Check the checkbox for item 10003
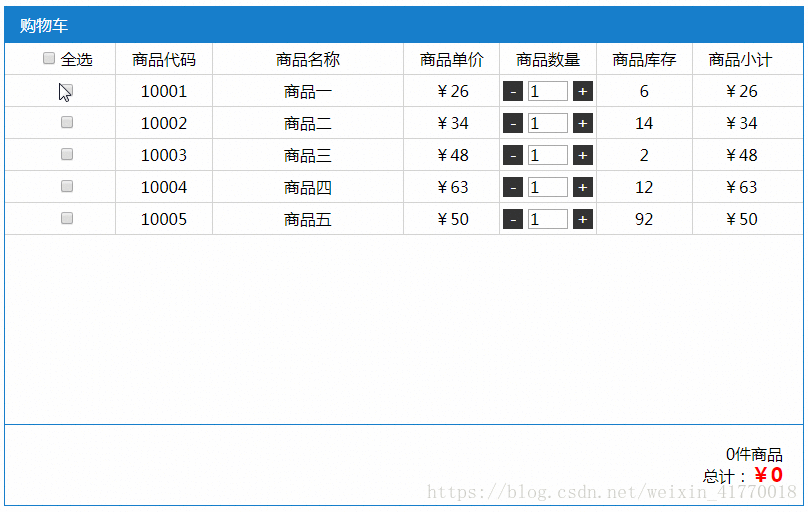Image resolution: width=808 pixels, height=512 pixels. tap(66, 154)
